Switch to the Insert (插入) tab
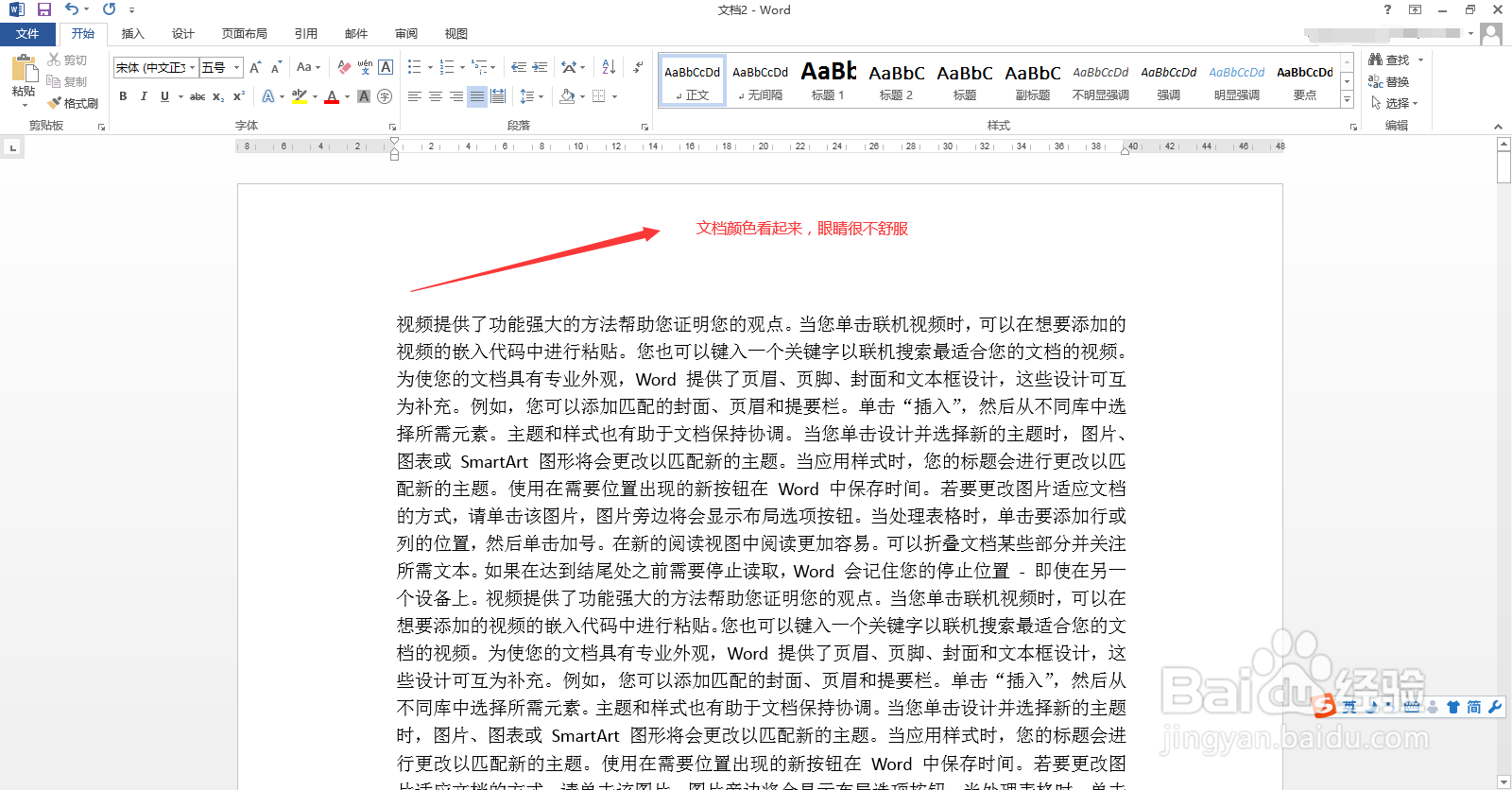Image resolution: width=1512 pixels, height=790 pixels. 133,34
